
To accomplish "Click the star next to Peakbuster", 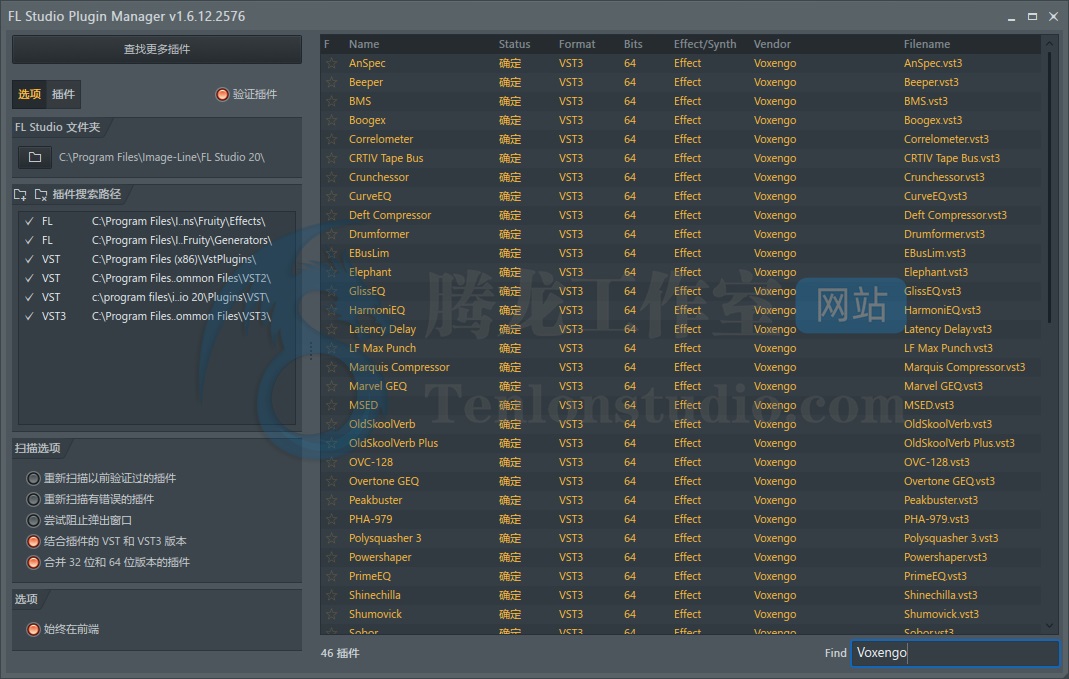I will 331,500.
